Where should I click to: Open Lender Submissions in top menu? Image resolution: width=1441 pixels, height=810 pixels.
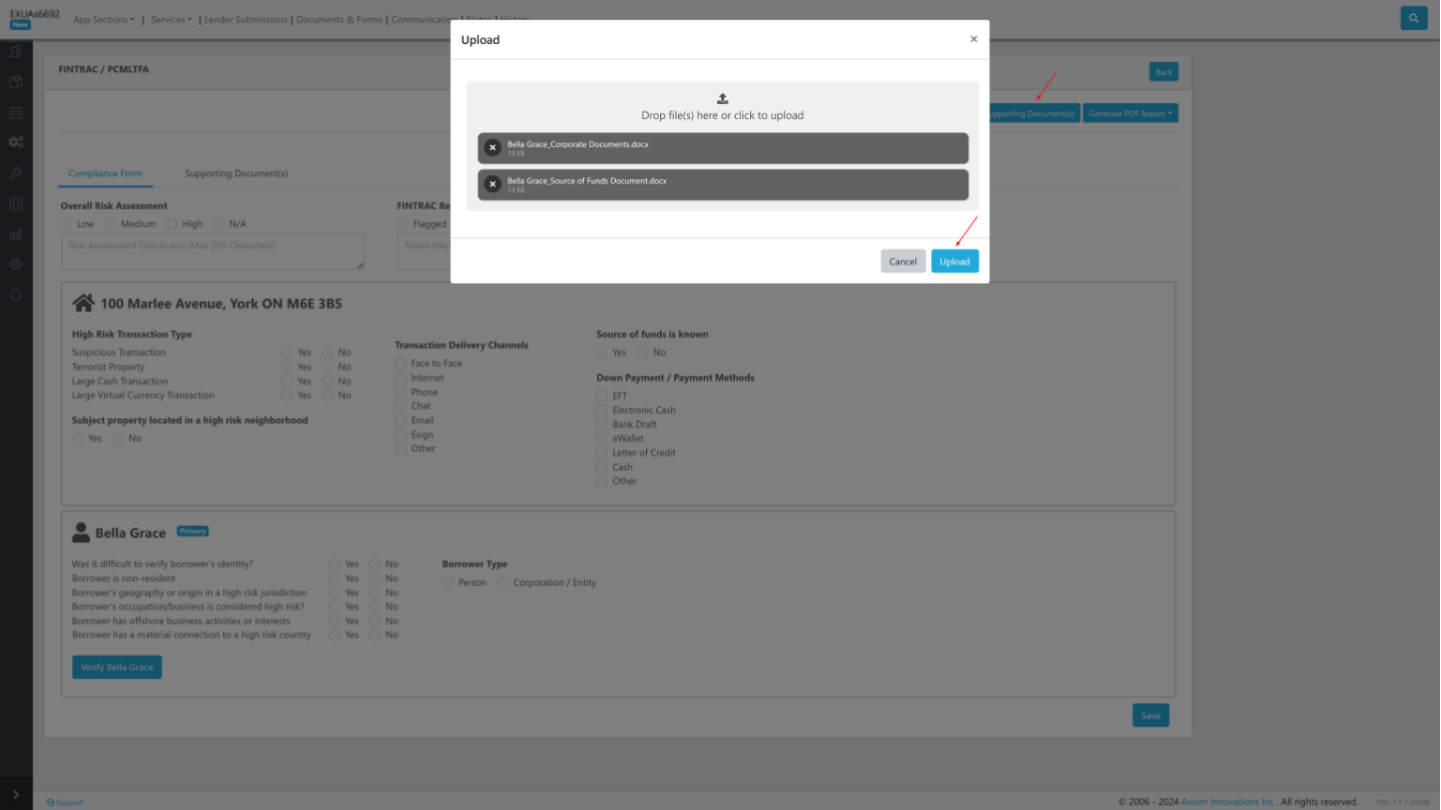245,20
